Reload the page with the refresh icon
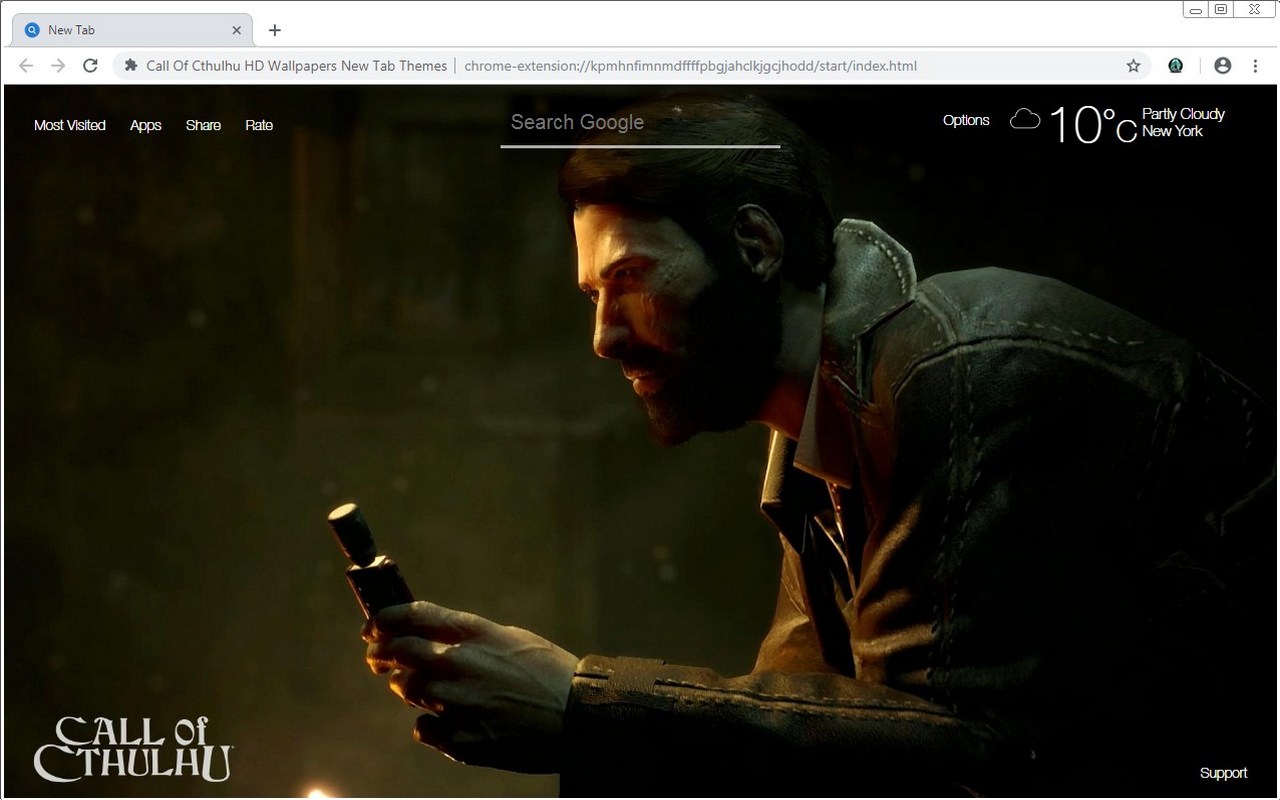This screenshot has height=800, width=1280. pyautogui.click(x=90, y=66)
